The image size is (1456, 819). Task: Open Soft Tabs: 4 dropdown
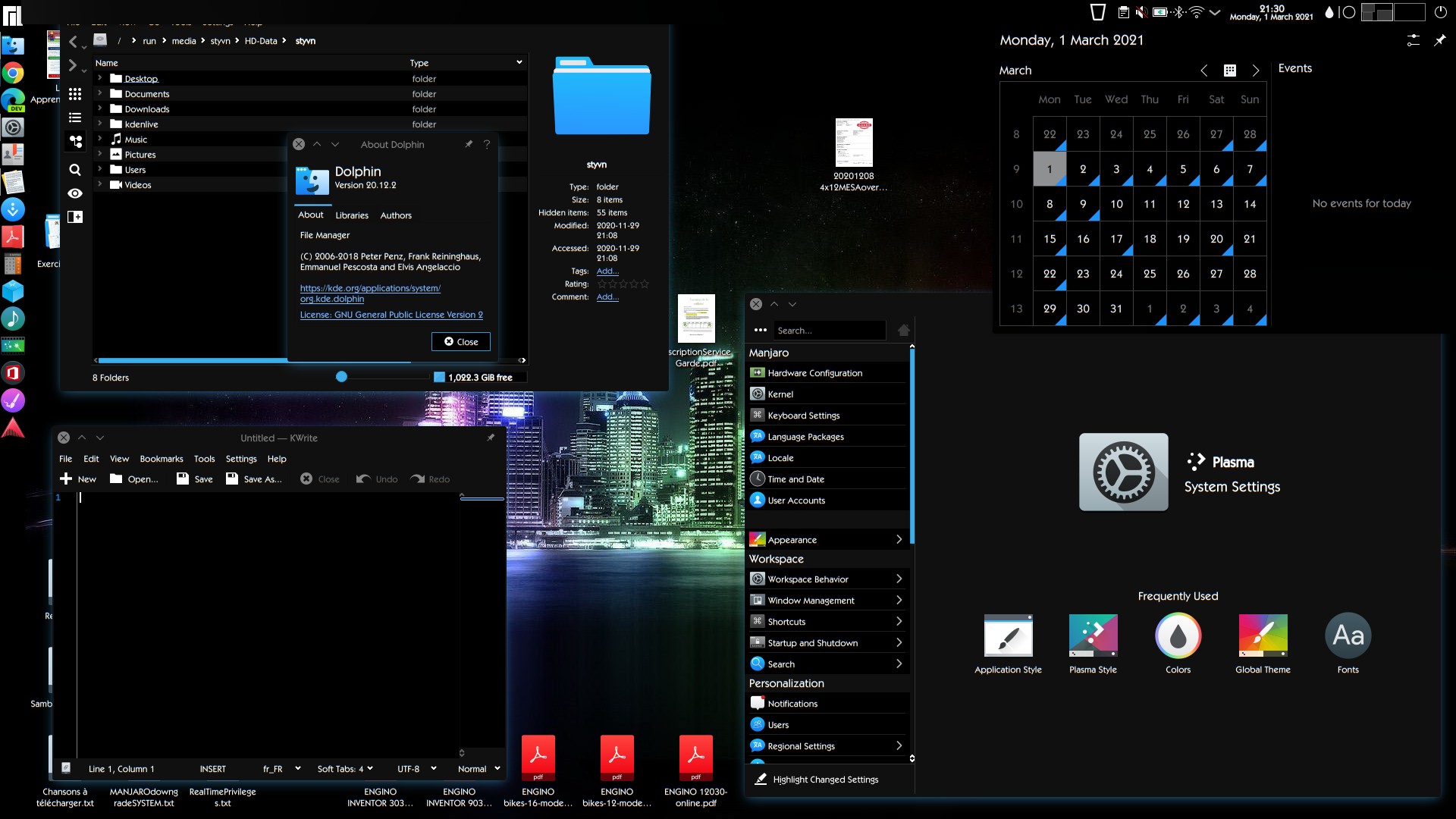click(345, 769)
